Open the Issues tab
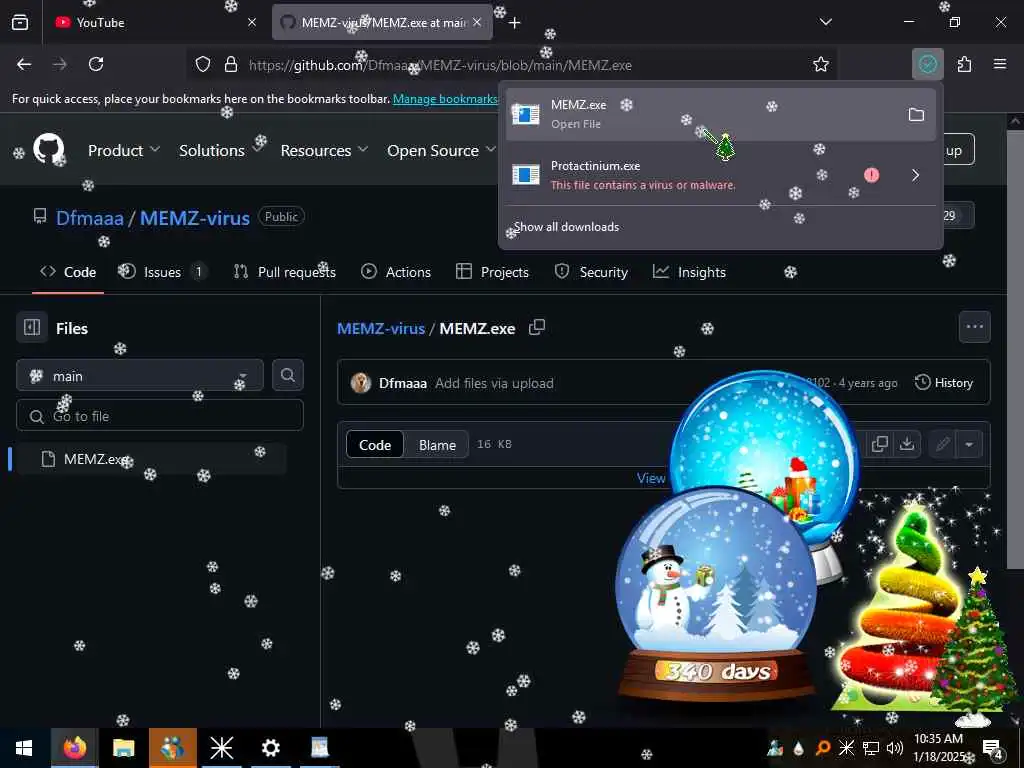The width and height of the screenshot is (1024, 768). [x=162, y=272]
